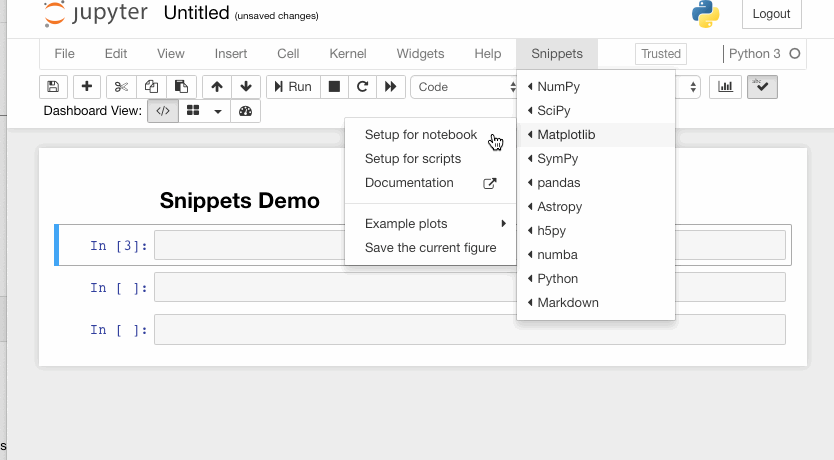Expand the dashboard layout dropdown caret

[x=218, y=111]
